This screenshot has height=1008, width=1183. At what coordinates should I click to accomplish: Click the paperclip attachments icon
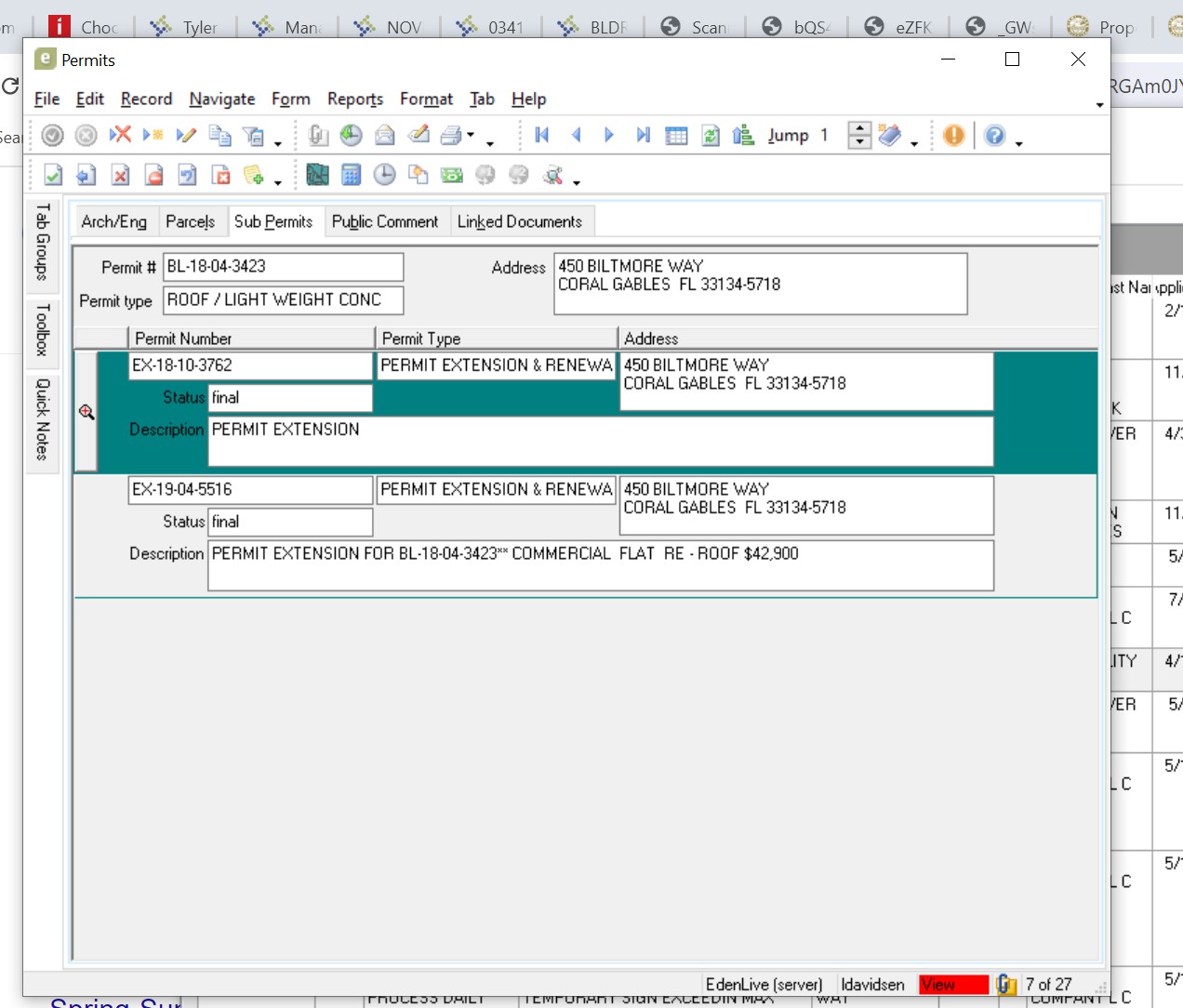[x=318, y=136]
